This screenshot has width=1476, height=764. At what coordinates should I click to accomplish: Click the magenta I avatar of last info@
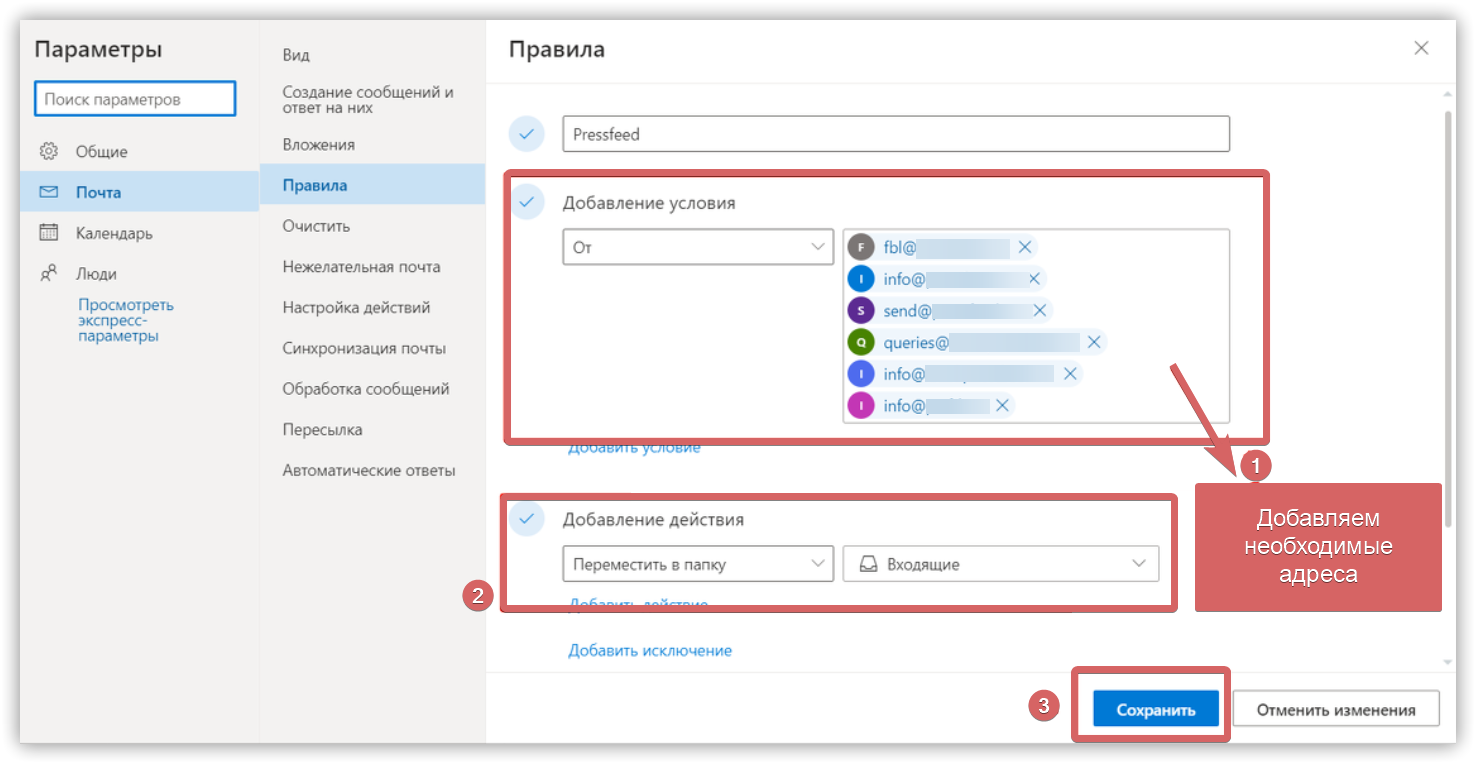[861, 406]
